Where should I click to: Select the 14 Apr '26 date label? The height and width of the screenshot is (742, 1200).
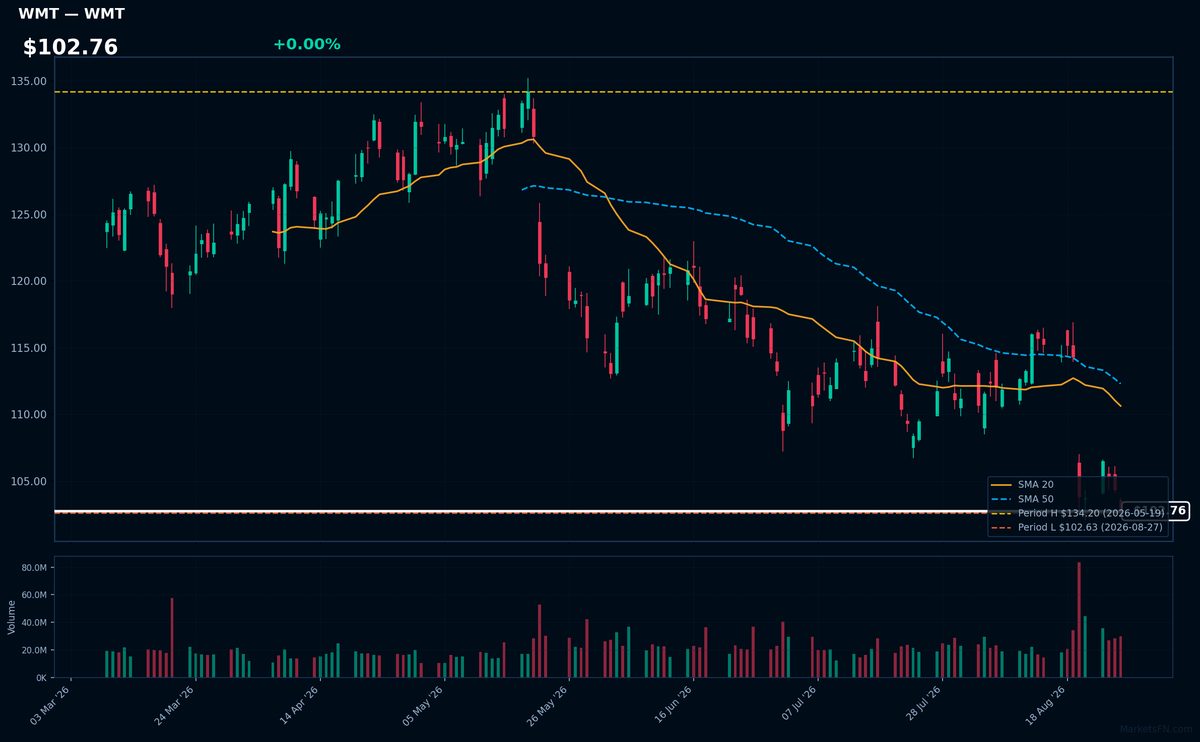(x=298, y=706)
